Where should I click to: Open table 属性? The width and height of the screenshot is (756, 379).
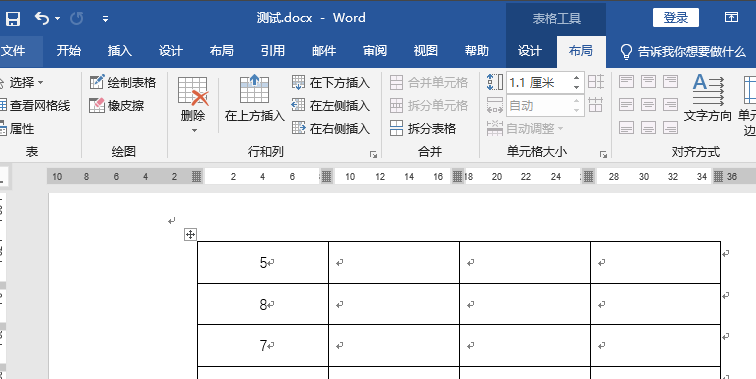[17, 128]
